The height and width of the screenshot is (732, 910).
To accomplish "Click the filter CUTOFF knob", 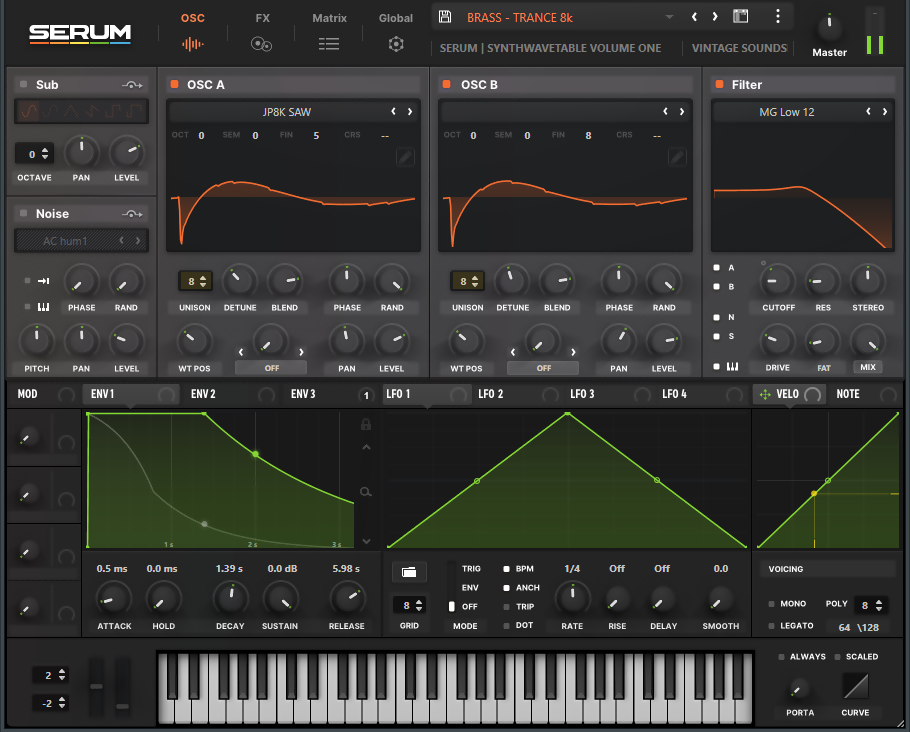I will (x=778, y=281).
